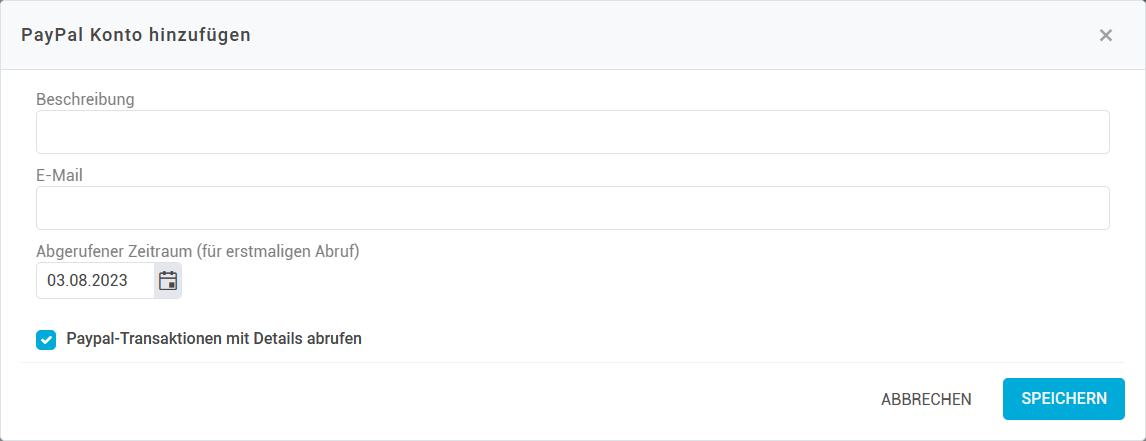Close the PayPal Konto hinzufügen dialog

click(x=1105, y=36)
